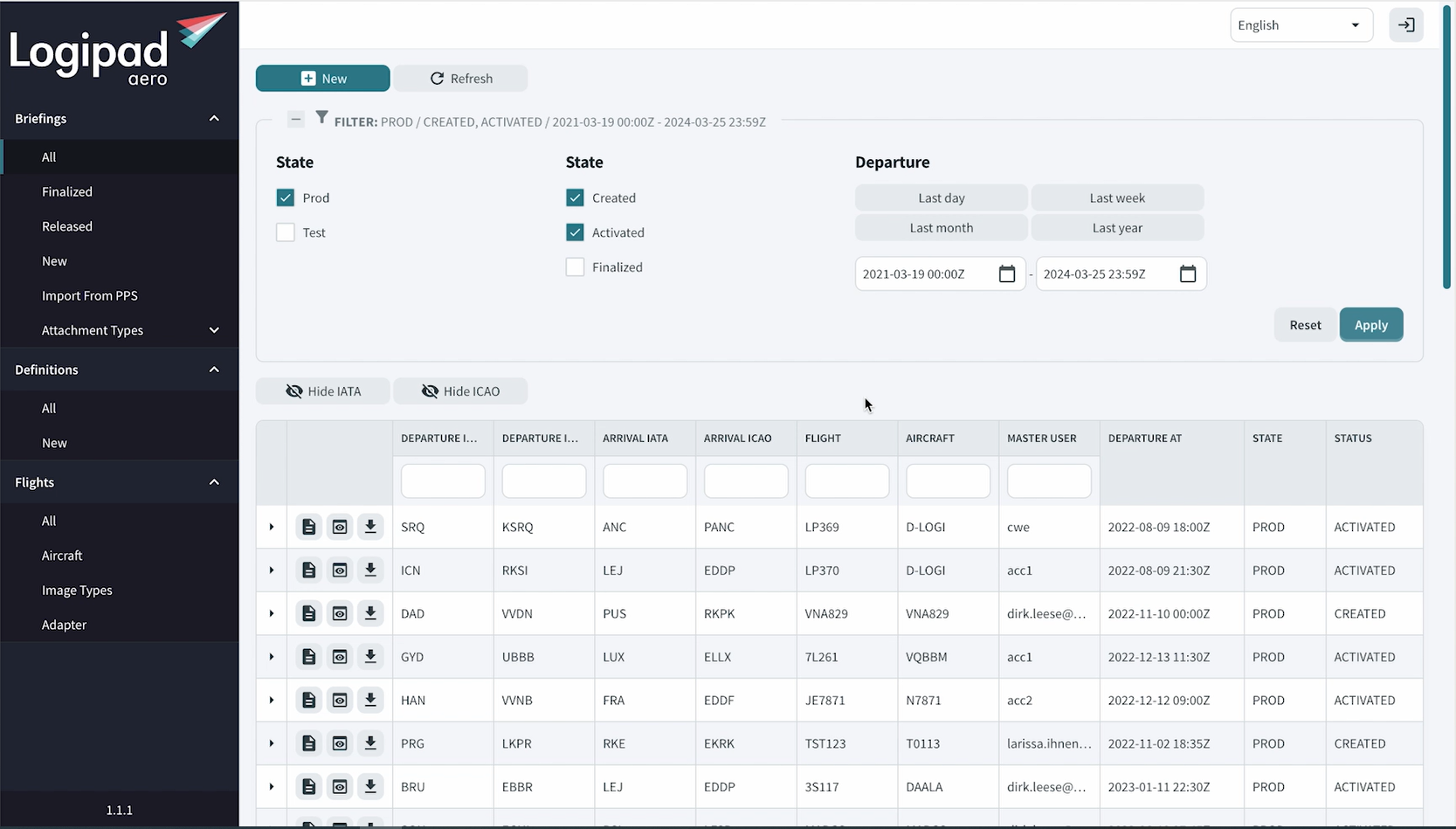Uncheck the Prod state checkbox

tap(286, 198)
